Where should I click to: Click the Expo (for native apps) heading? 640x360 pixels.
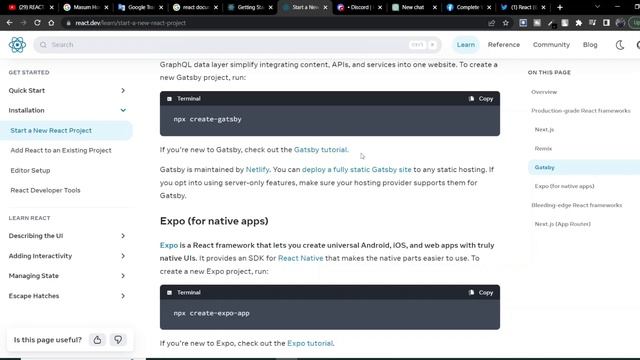pos(214,221)
